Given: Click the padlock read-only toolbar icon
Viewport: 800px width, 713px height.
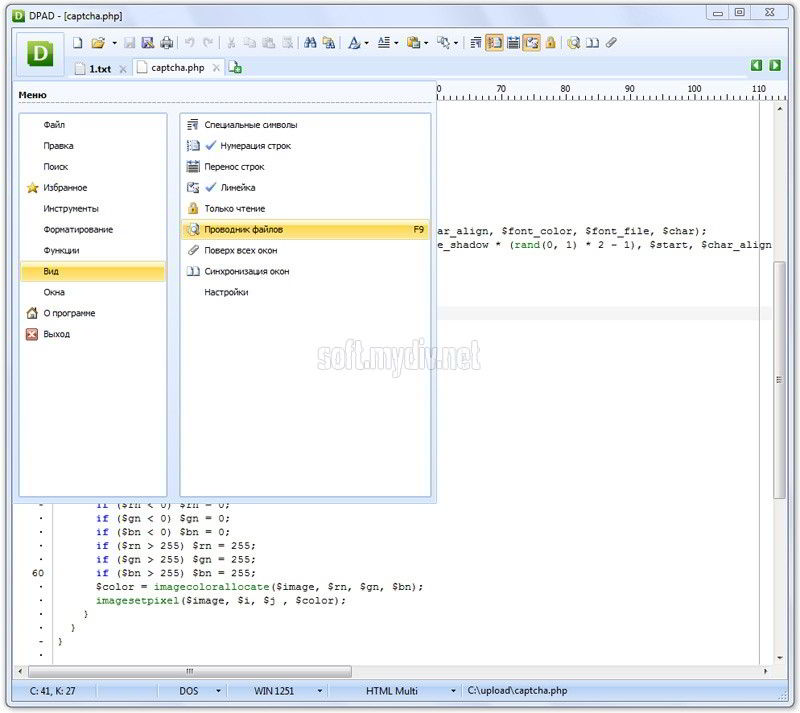Looking at the screenshot, I should tap(550, 43).
